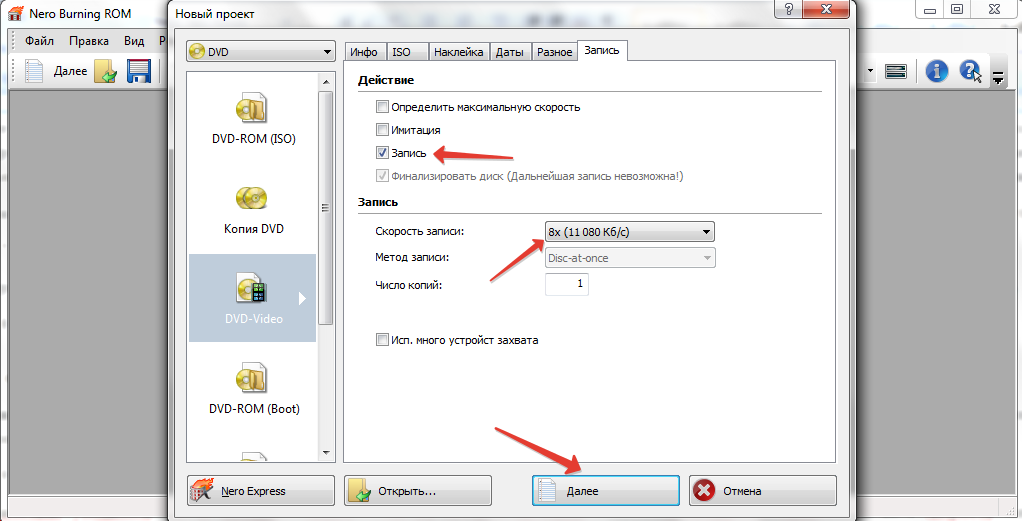Screen dimensions: 1022x521
Task: Click the Далее button at dialog bottom
Action: [606, 490]
